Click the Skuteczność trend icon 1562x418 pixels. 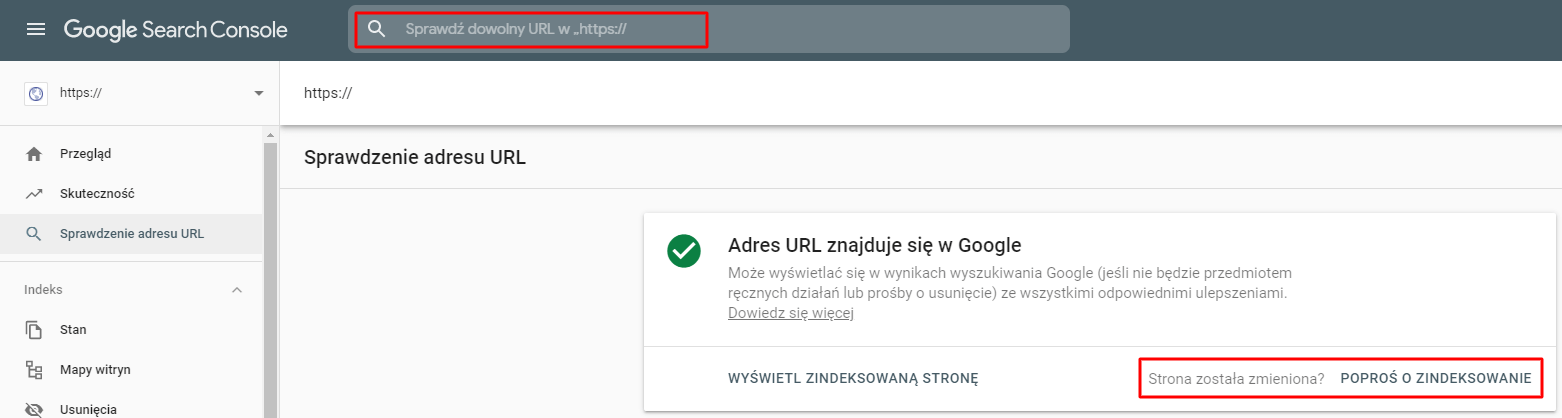34,194
